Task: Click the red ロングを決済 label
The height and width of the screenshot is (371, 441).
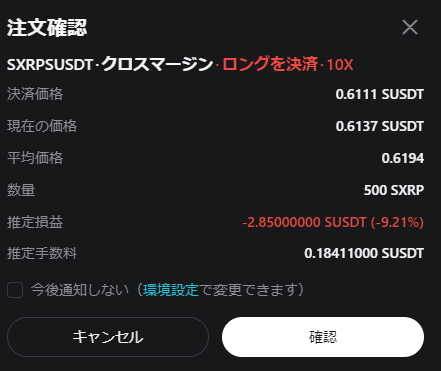Action: tap(270, 64)
